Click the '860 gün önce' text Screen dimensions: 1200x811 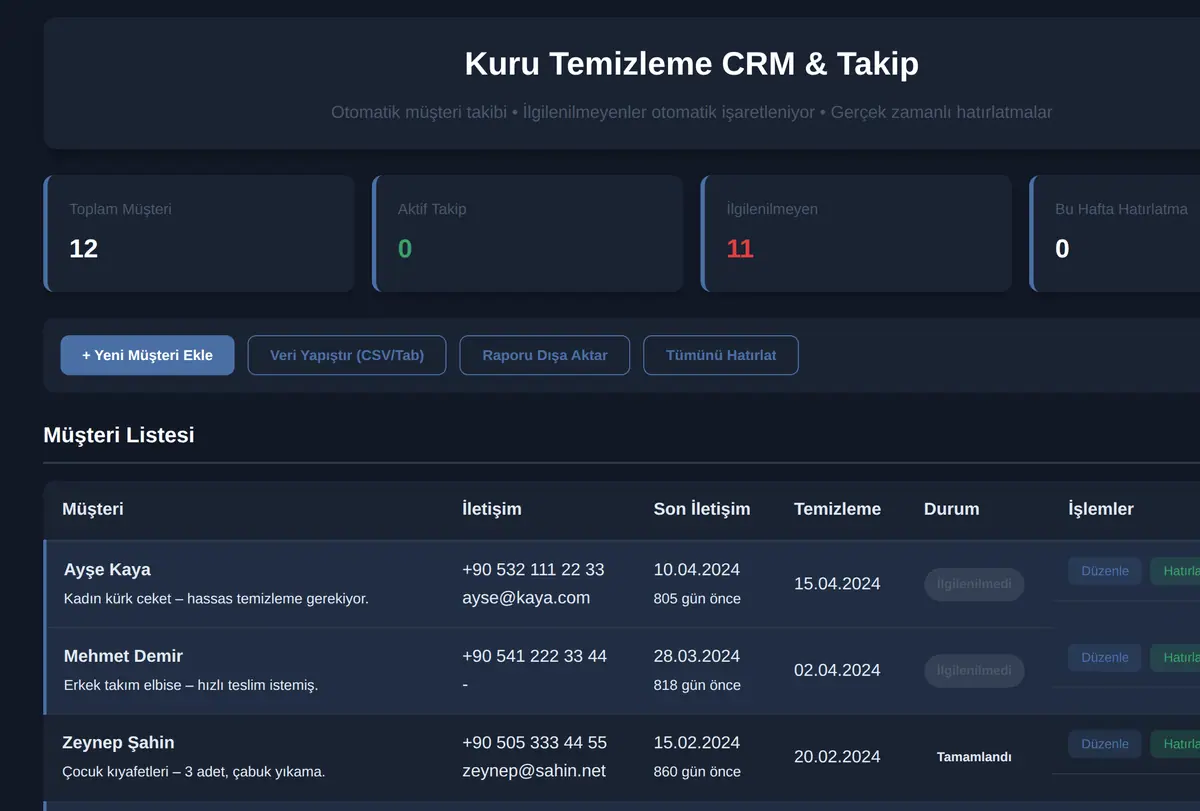pos(697,772)
